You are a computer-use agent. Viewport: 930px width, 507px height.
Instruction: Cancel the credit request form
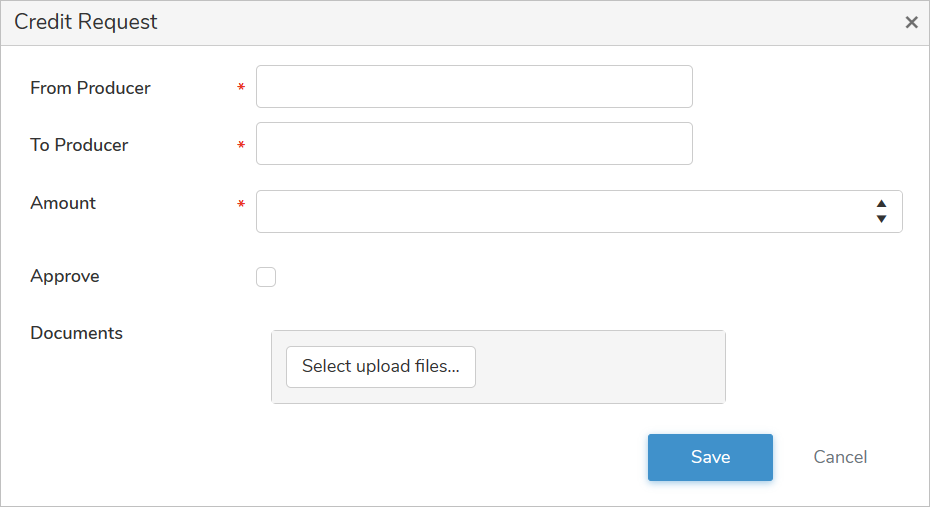(x=840, y=457)
